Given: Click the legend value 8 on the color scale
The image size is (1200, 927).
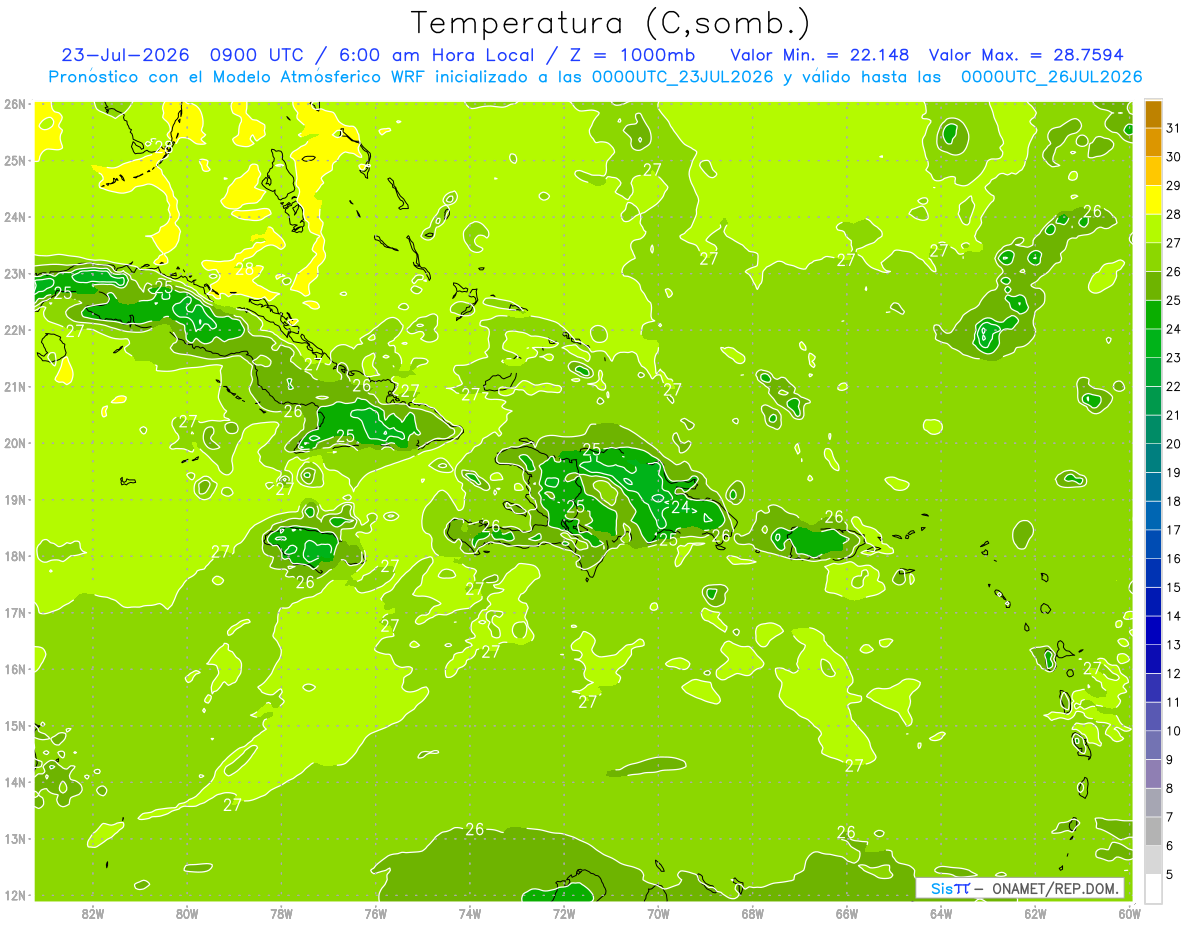Looking at the screenshot, I should 1169,788.
